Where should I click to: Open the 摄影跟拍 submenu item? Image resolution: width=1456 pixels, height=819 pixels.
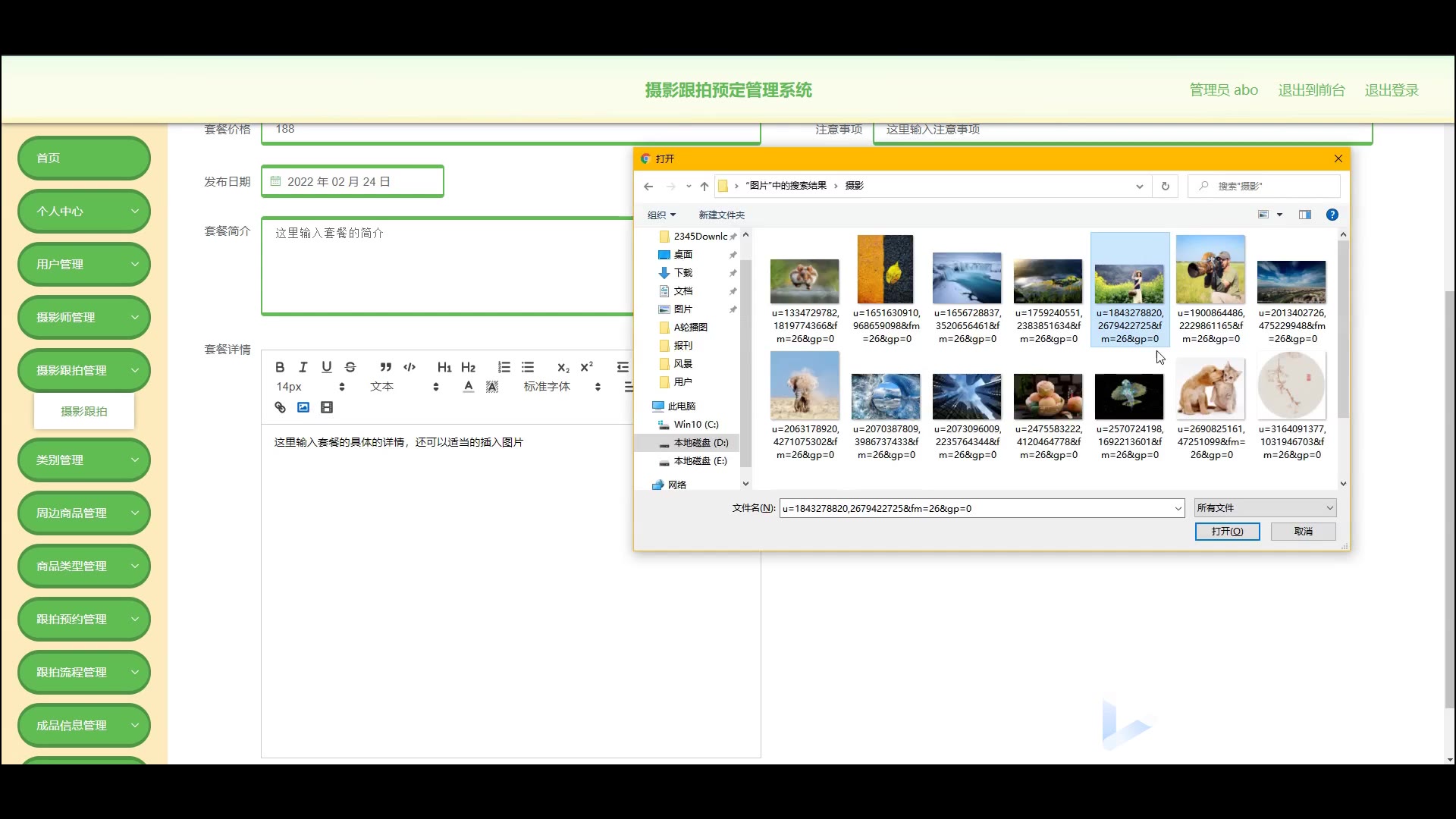point(84,411)
